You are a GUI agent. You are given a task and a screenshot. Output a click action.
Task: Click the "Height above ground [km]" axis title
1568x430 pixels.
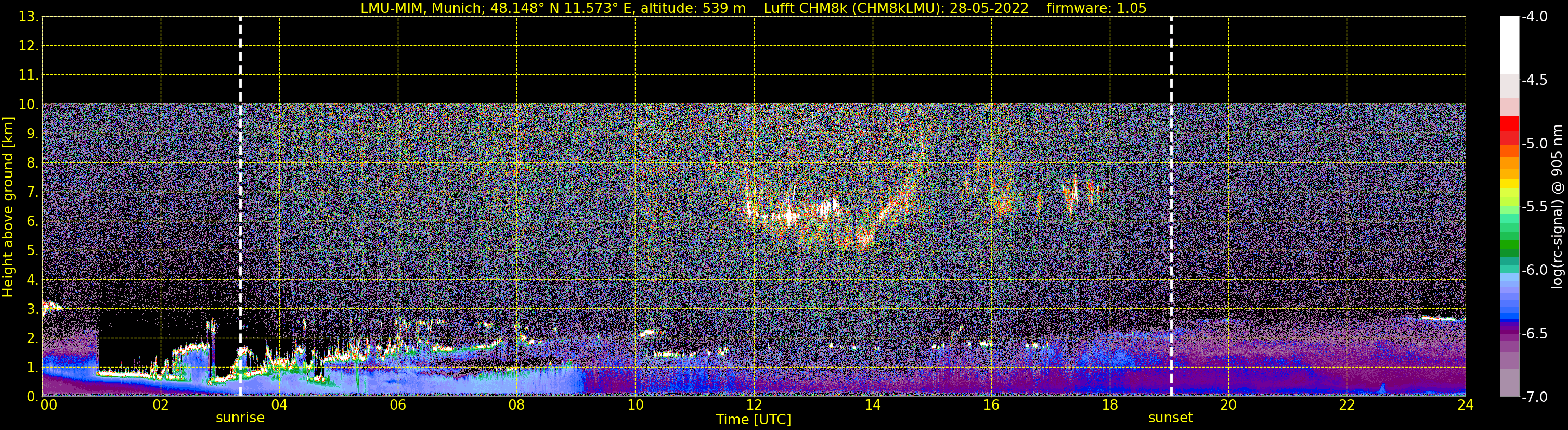(x=8, y=207)
